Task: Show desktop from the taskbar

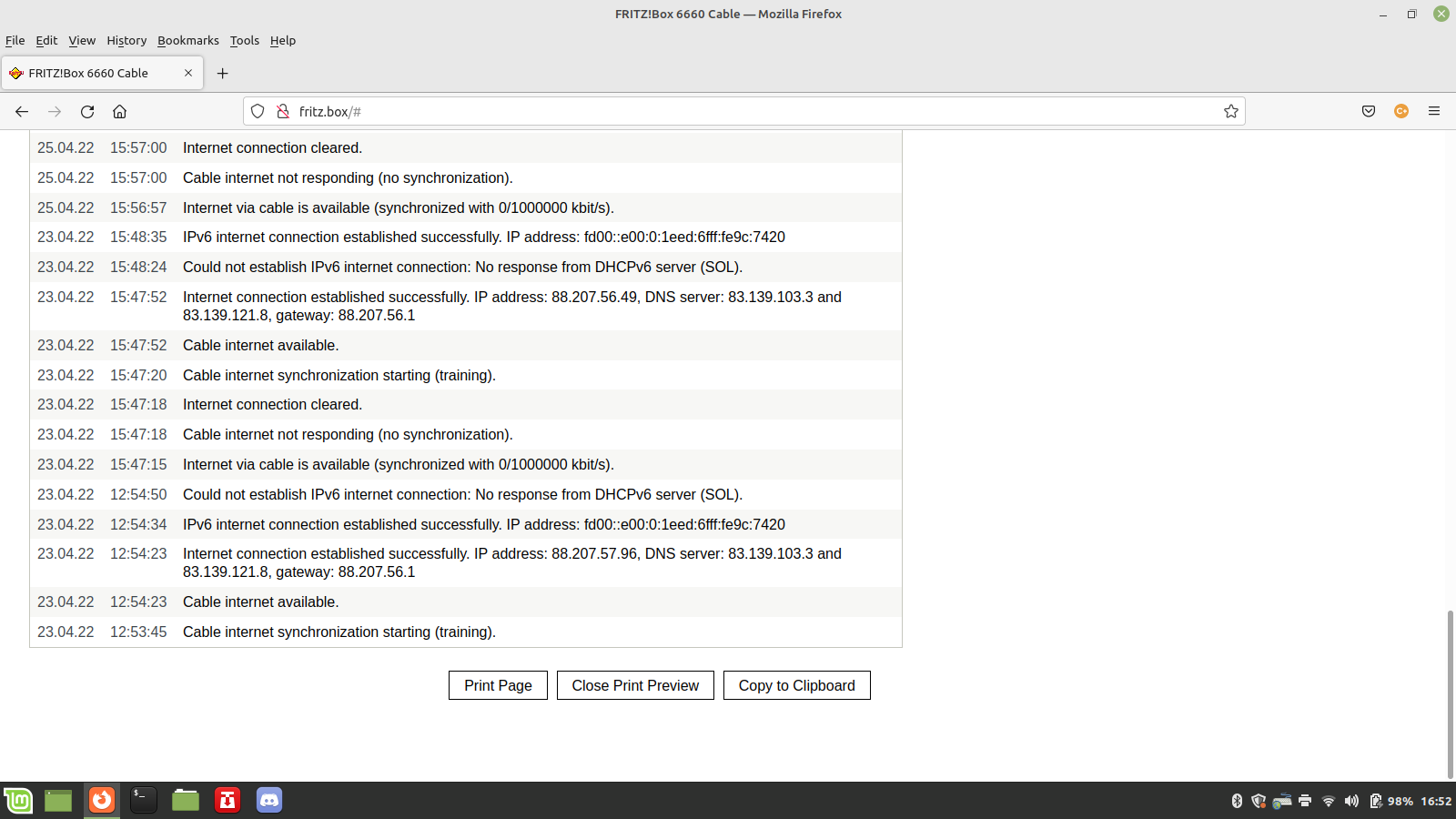Action: [x=58, y=800]
